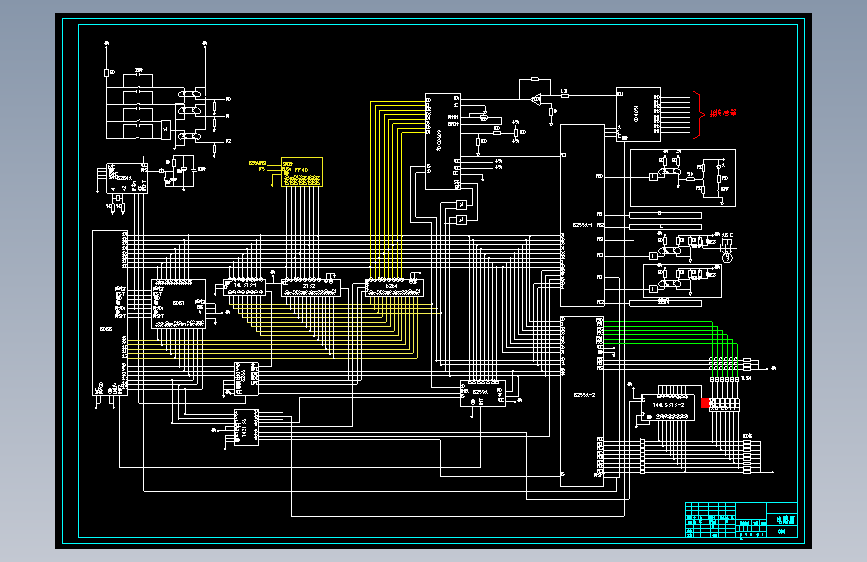Select the upper tall 8255 chip body
Screen dimensions: 867x562
582,215
